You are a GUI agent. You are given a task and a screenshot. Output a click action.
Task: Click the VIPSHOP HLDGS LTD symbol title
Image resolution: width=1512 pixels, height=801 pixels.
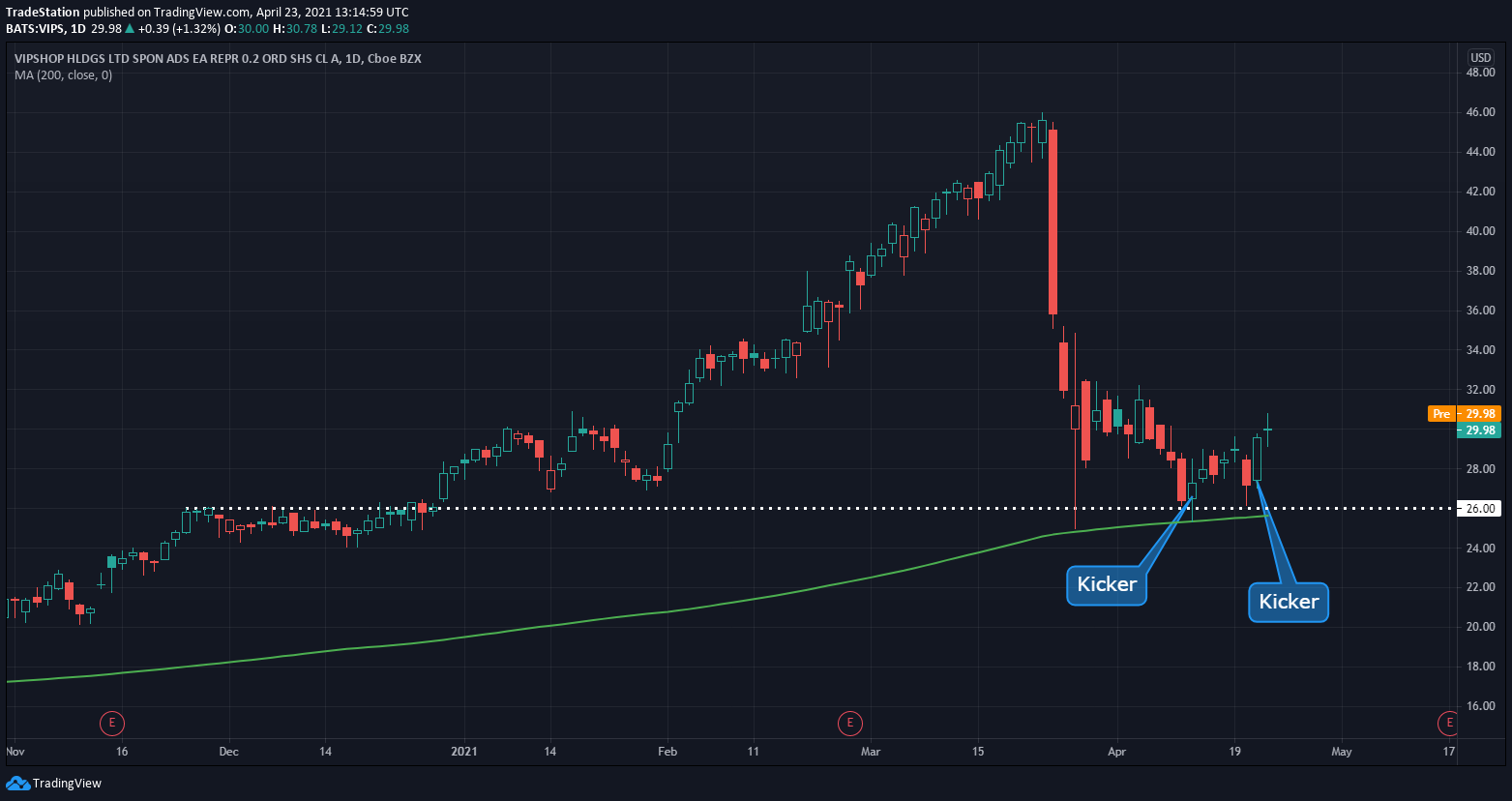point(218,59)
